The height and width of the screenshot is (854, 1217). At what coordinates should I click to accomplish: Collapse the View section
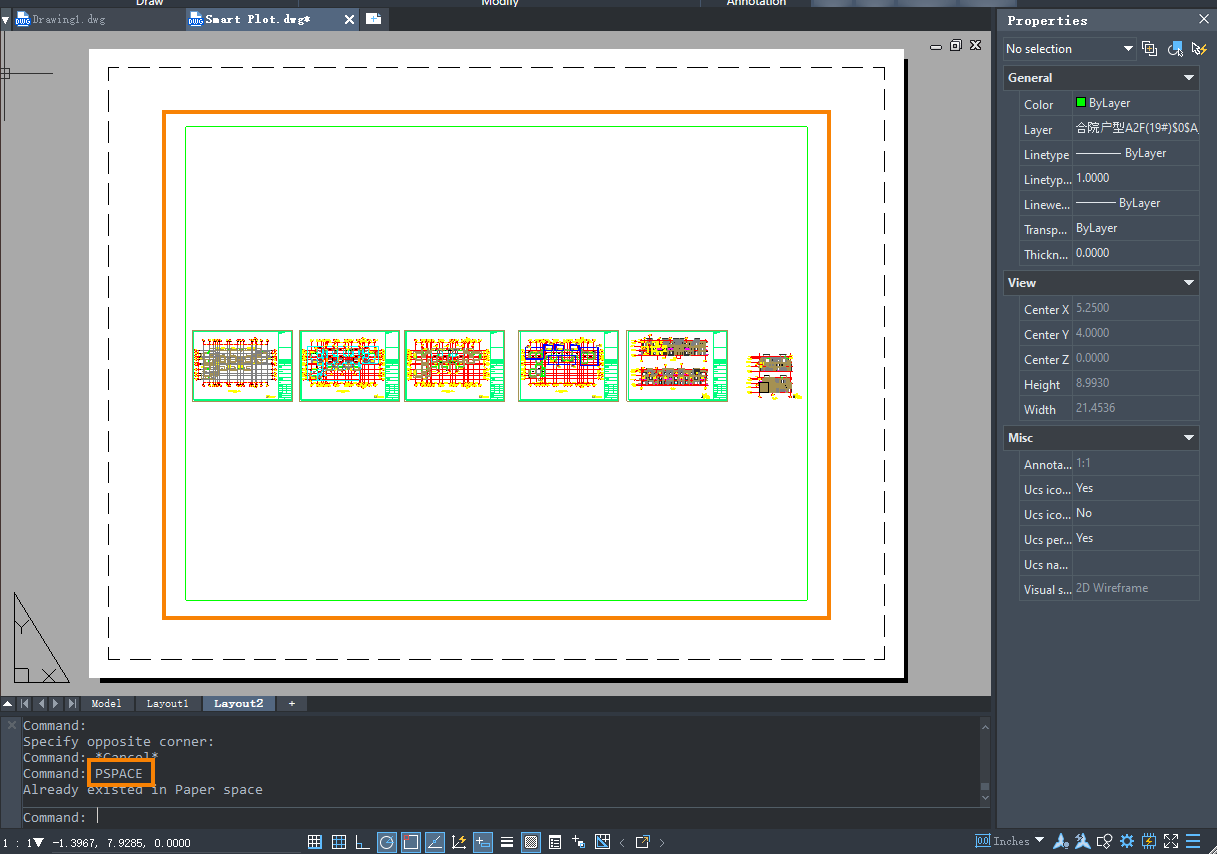[x=1189, y=283]
